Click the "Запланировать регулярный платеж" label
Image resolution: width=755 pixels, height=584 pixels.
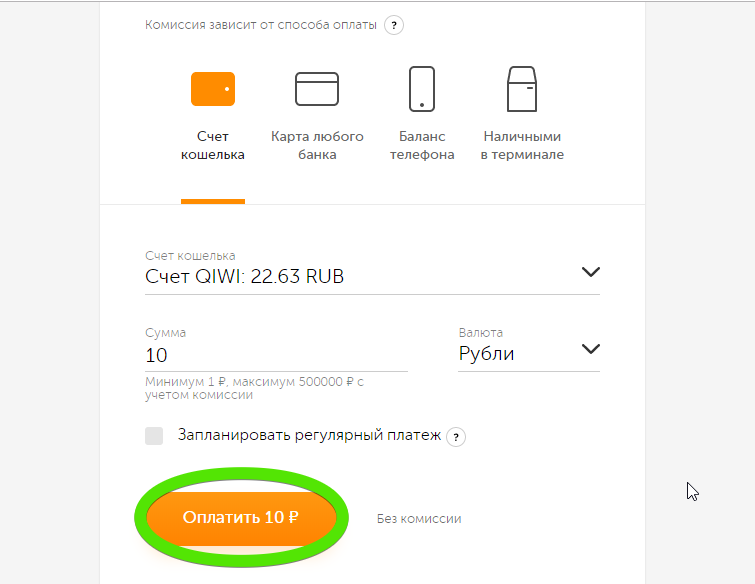(x=309, y=435)
